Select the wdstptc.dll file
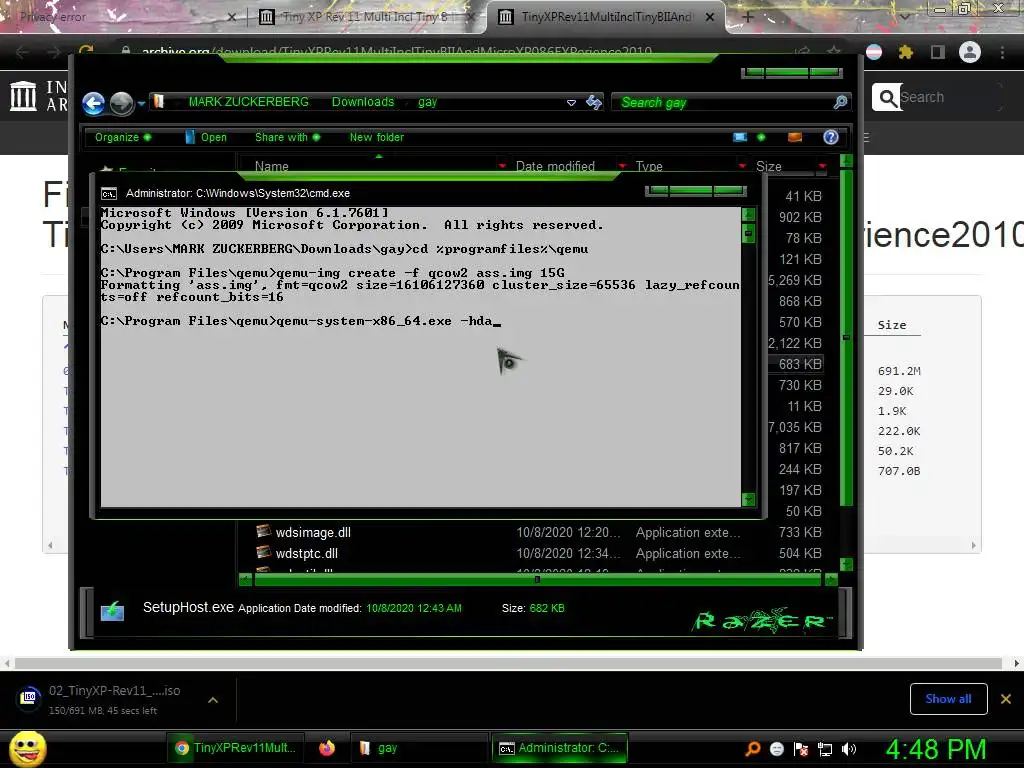This screenshot has width=1024, height=768. pyautogui.click(x=306, y=553)
